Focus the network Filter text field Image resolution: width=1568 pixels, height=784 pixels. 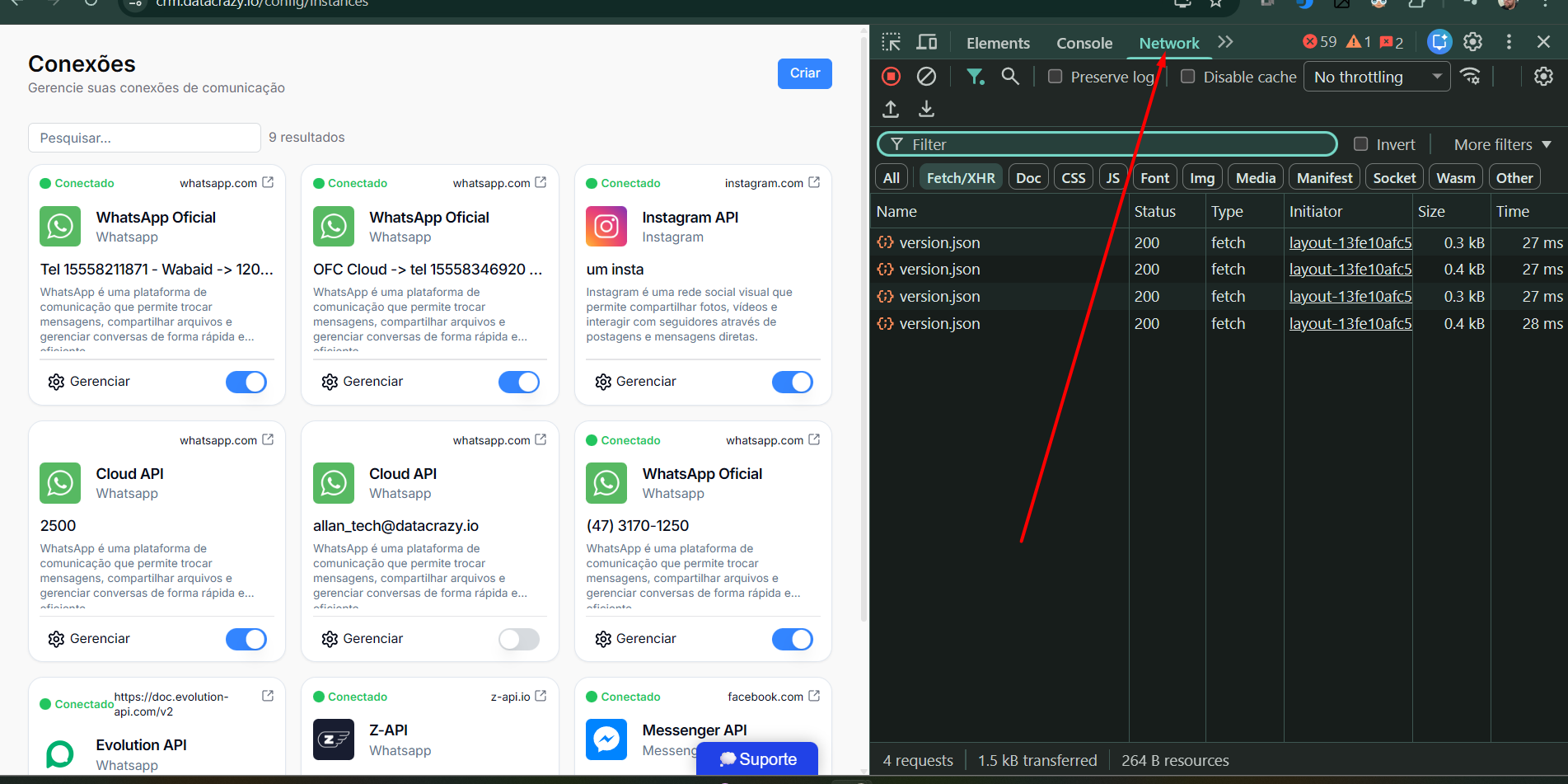pyautogui.click(x=1107, y=144)
